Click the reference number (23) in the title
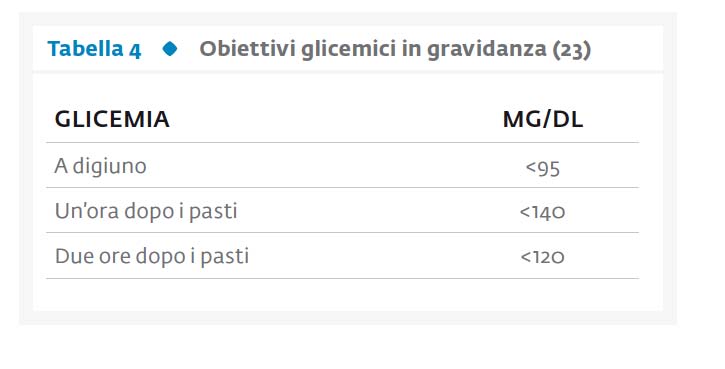 pyautogui.click(x=572, y=50)
